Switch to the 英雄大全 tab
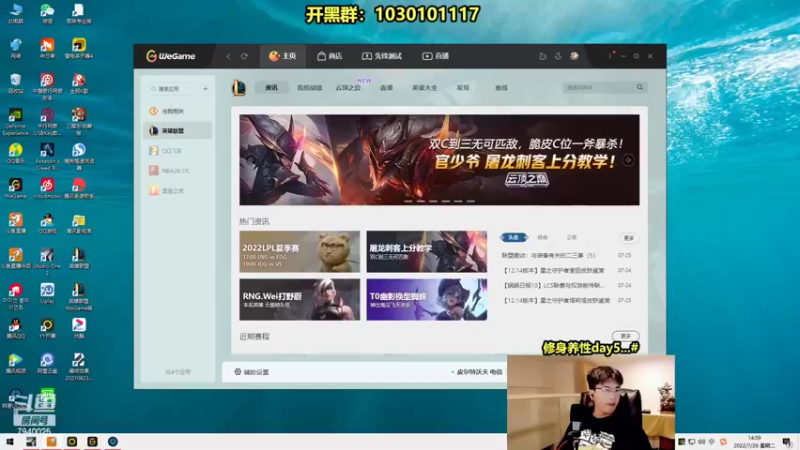Viewport: 800px width, 450px height. 424,88
